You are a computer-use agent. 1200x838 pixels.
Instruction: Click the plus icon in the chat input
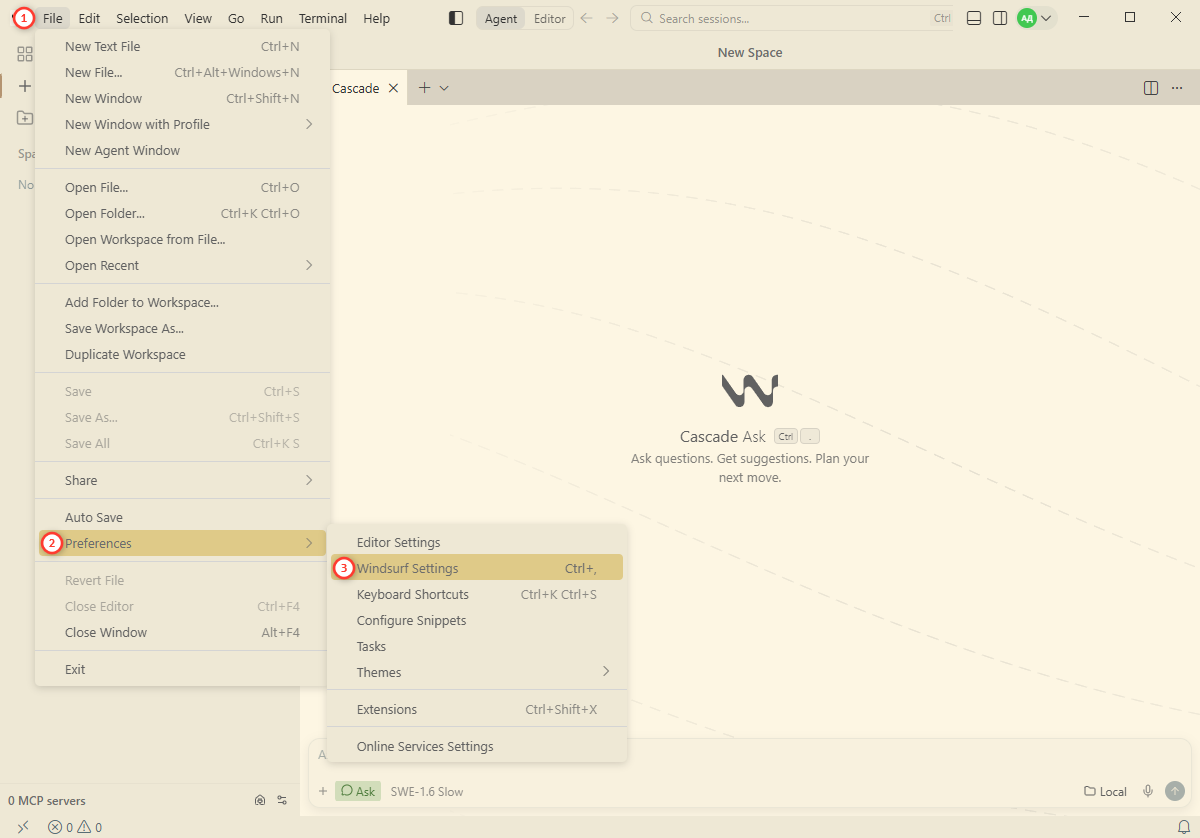click(323, 791)
